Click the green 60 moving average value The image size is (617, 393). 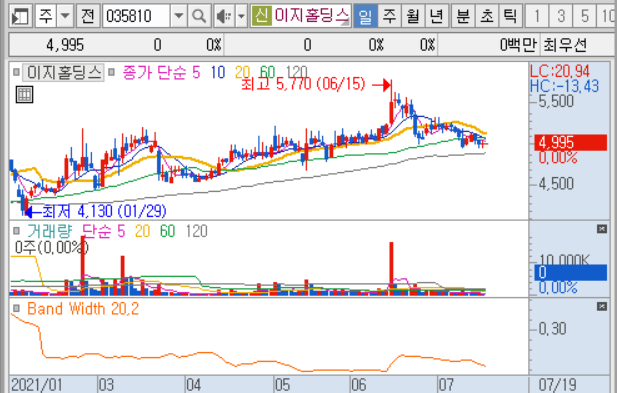click(x=268, y=72)
